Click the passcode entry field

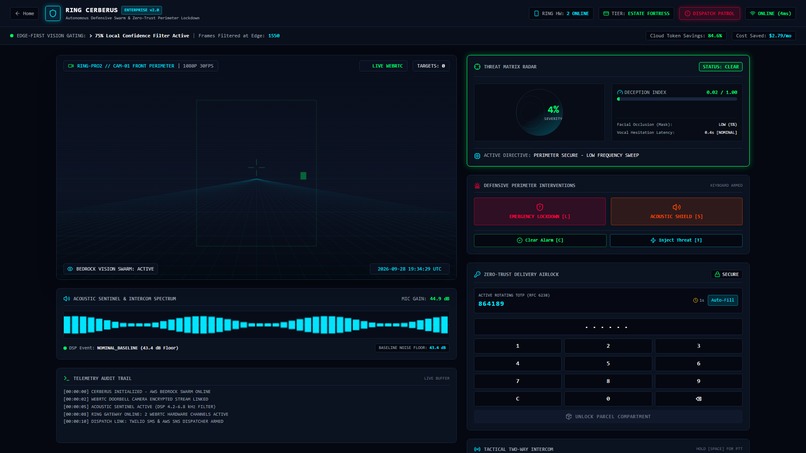point(608,327)
